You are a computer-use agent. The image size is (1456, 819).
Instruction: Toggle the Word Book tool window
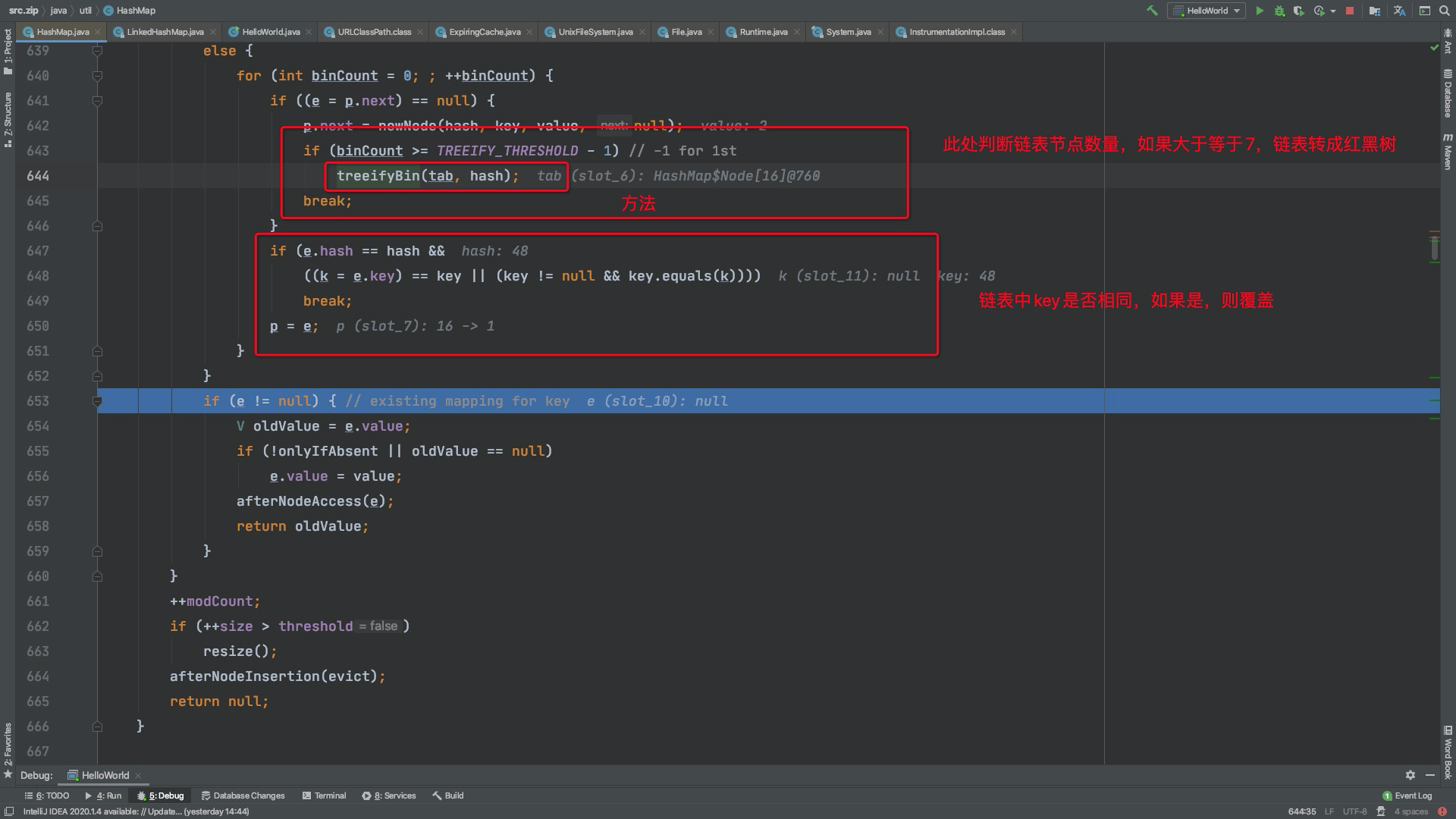click(x=1448, y=753)
